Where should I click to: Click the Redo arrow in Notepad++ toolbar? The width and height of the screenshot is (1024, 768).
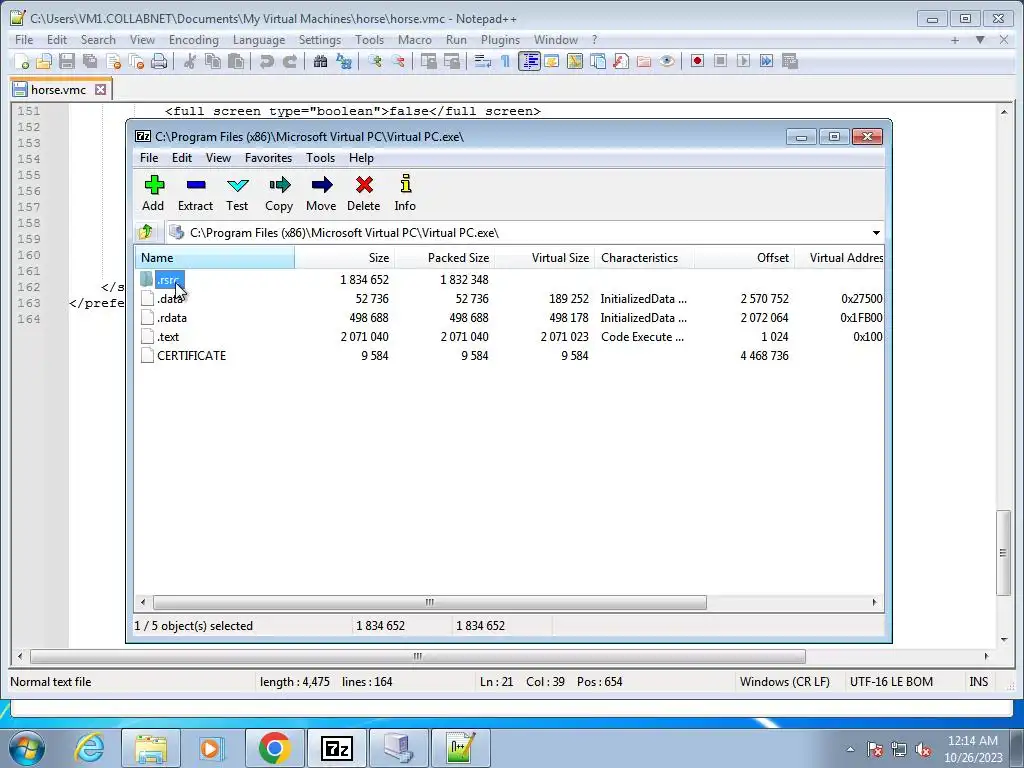pos(290,61)
